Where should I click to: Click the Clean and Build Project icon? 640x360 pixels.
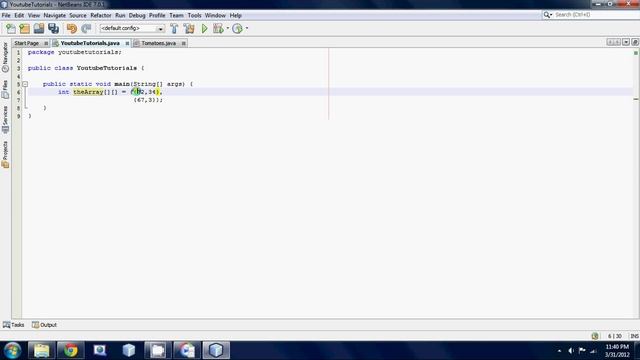[x=189, y=29]
